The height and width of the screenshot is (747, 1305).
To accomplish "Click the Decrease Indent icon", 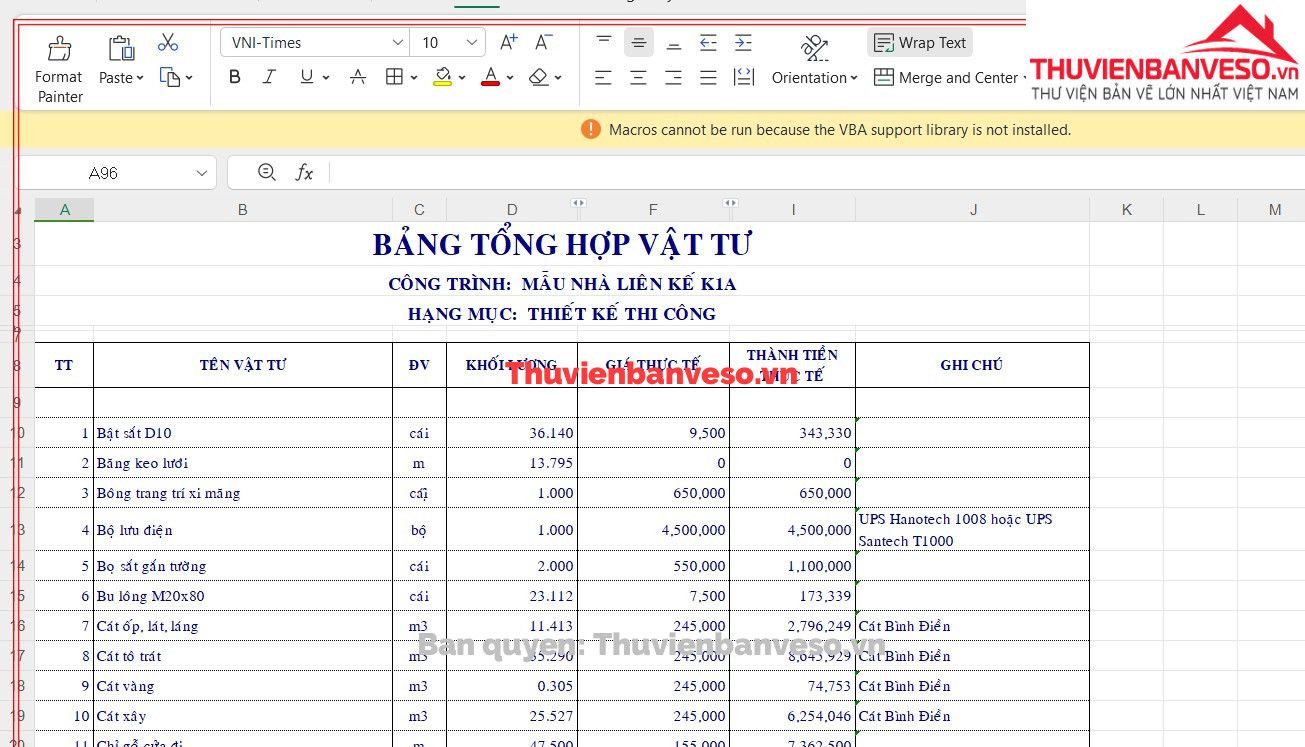I will pos(708,42).
